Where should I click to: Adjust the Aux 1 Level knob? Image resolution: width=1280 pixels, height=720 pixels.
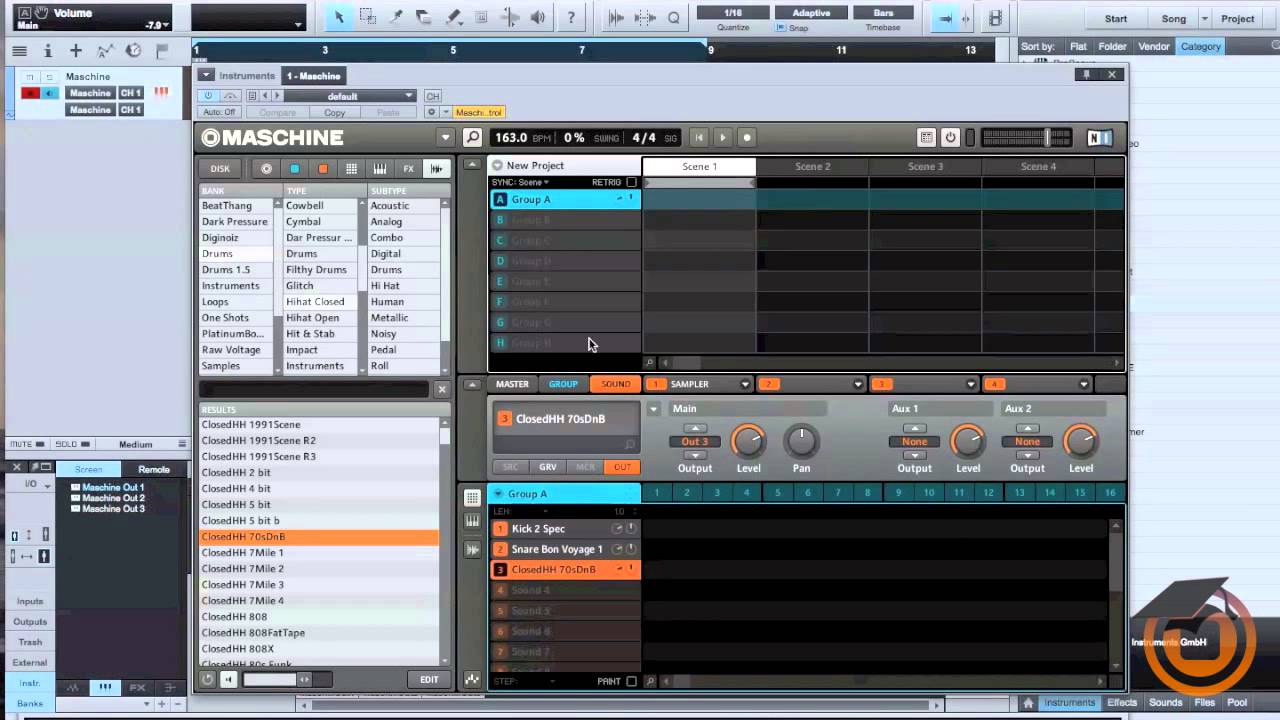tap(967, 441)
